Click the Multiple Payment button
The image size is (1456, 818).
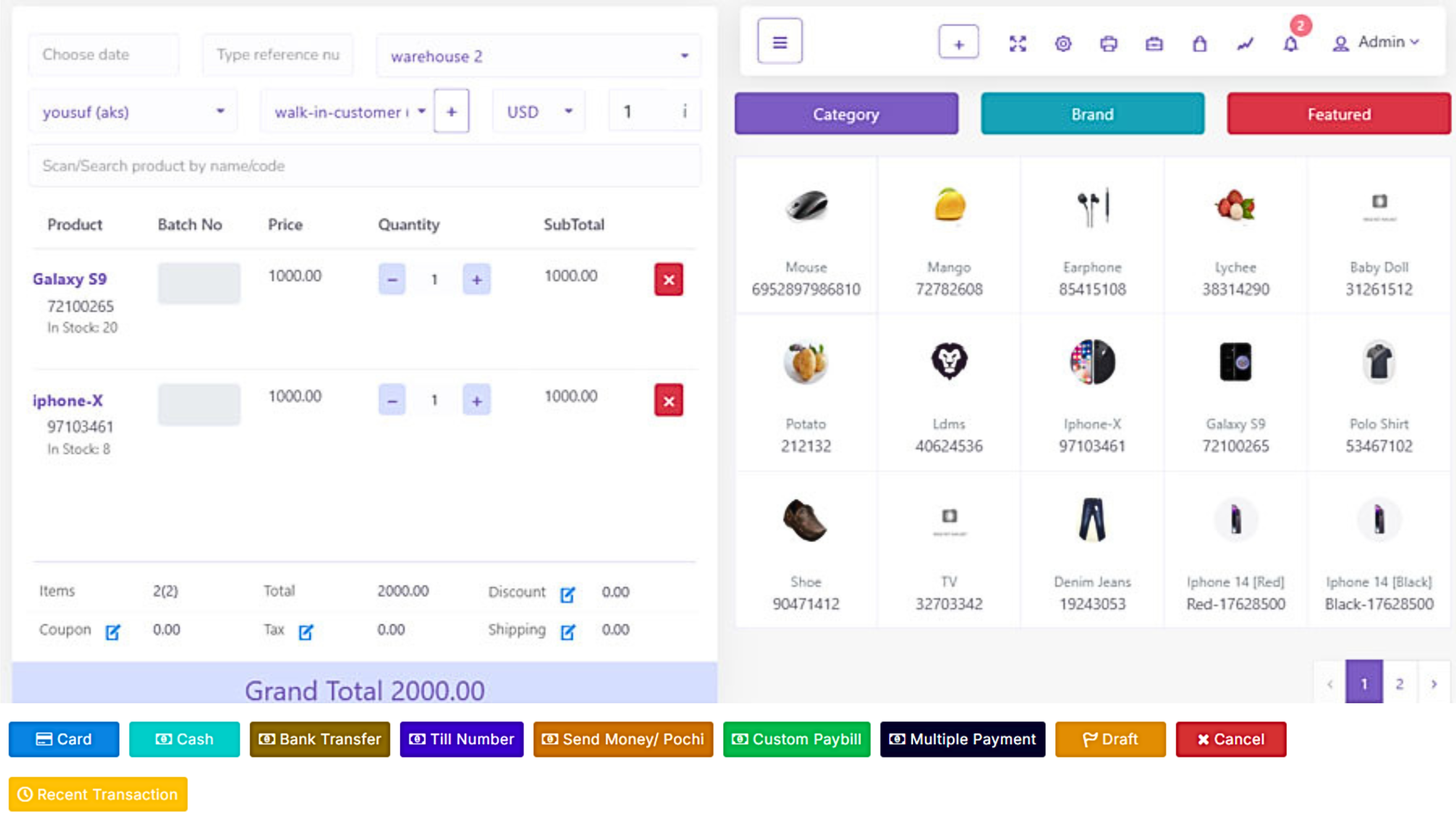[x=962, y=739]
